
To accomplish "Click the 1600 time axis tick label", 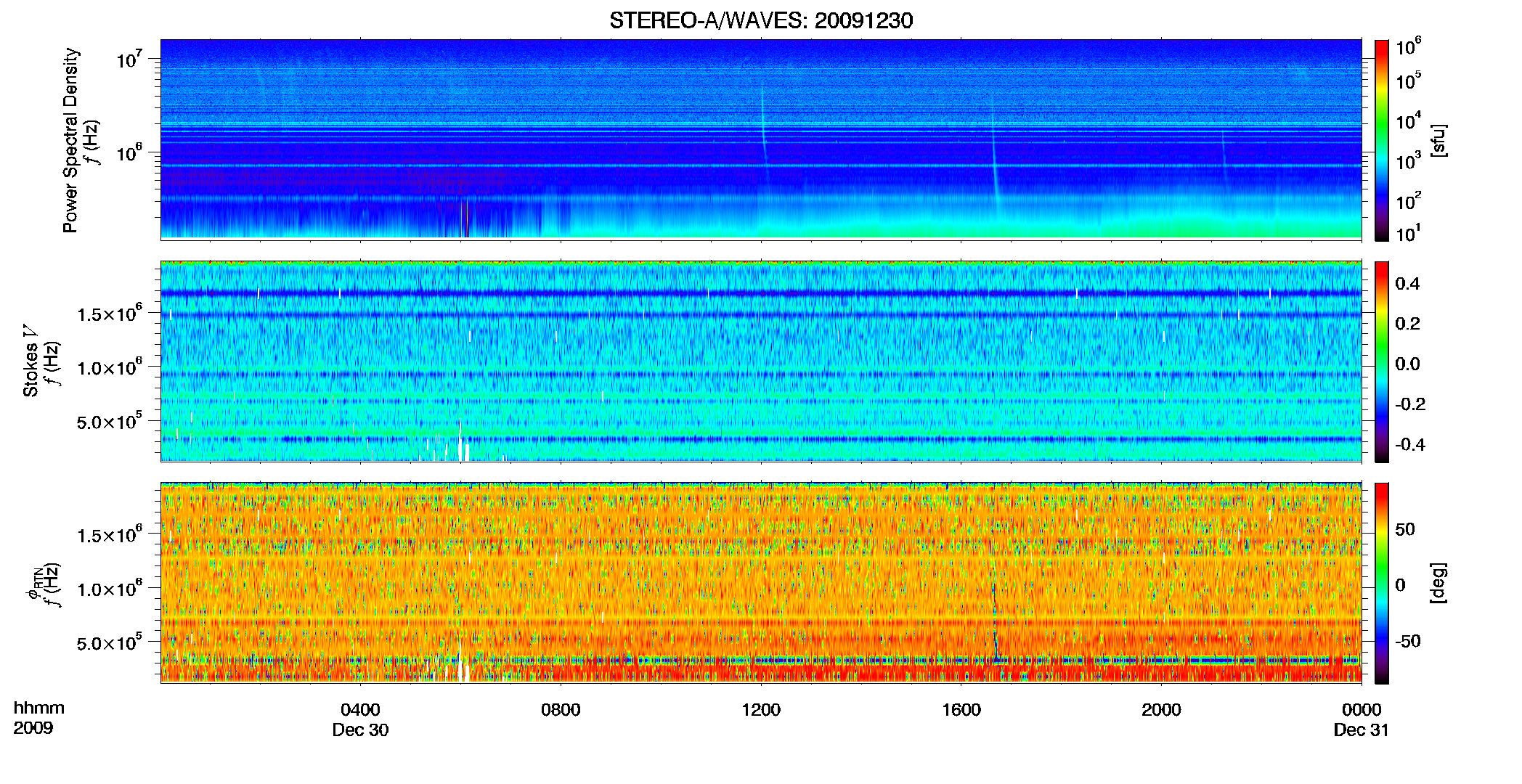I will point(961,710).
